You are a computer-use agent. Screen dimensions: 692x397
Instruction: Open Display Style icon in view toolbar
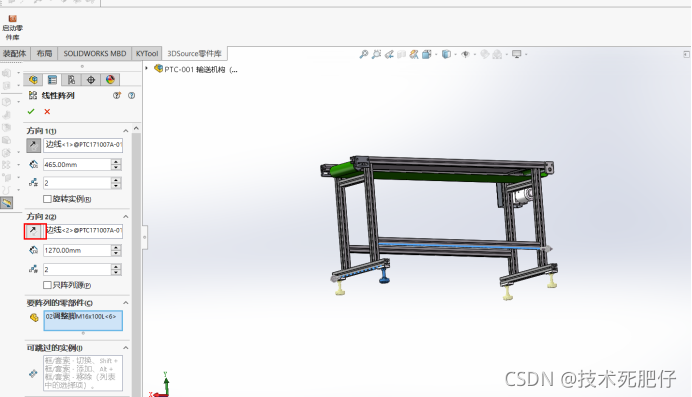[446, 54]
